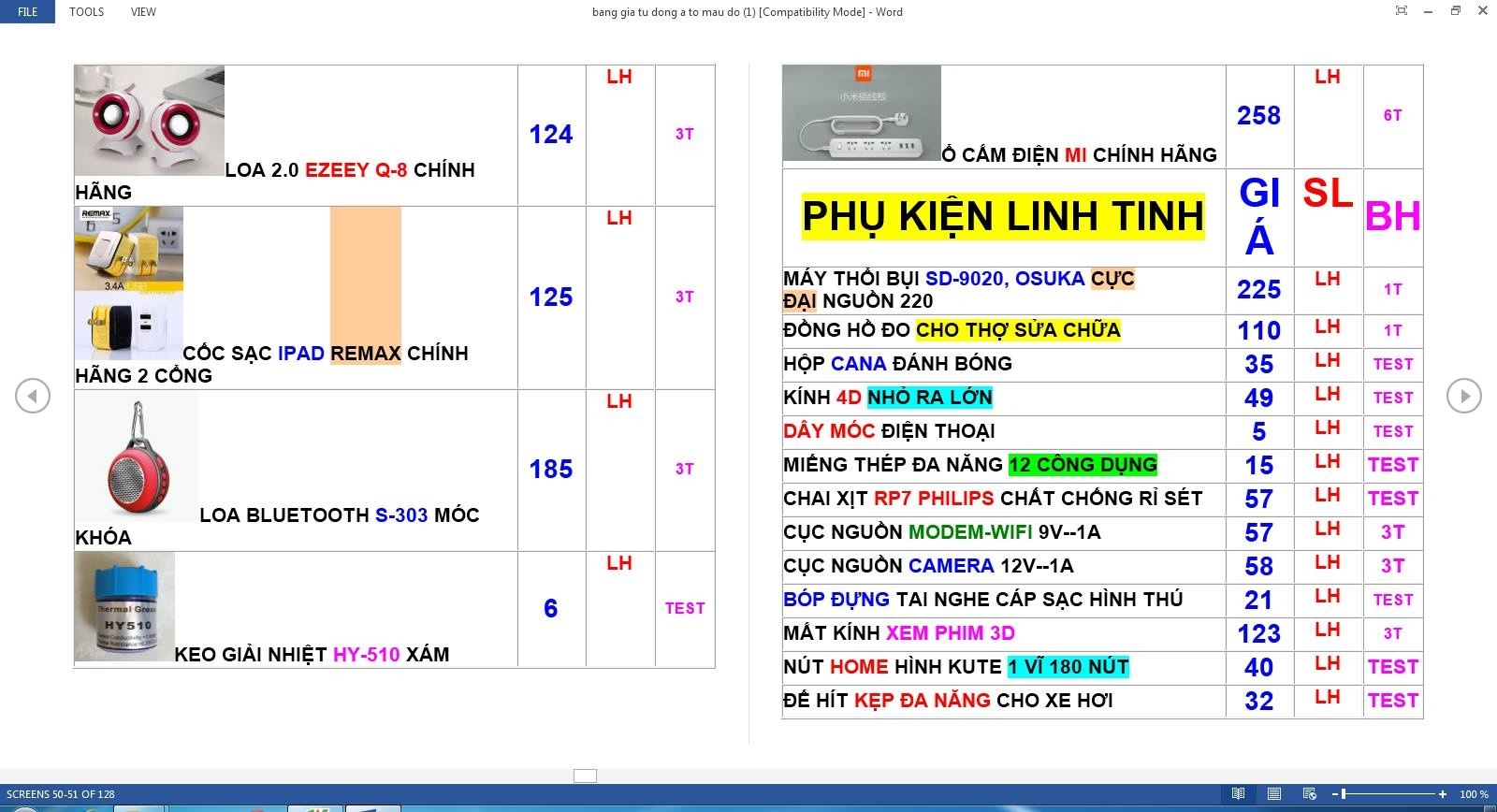
Task: Click the zoom in plus button
Action: tap(1443, 794)
